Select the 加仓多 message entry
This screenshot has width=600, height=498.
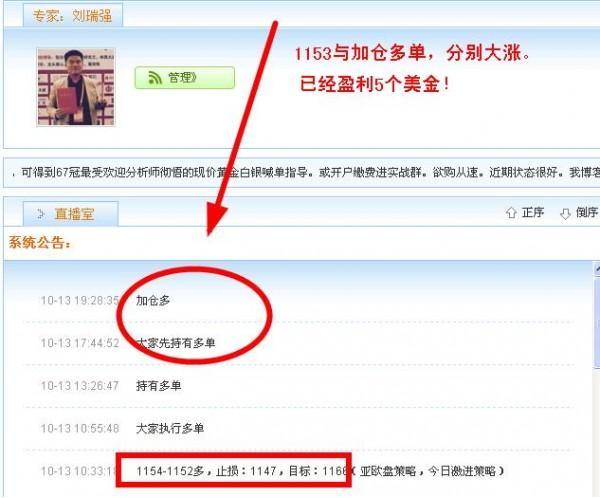tap(153, 300)
